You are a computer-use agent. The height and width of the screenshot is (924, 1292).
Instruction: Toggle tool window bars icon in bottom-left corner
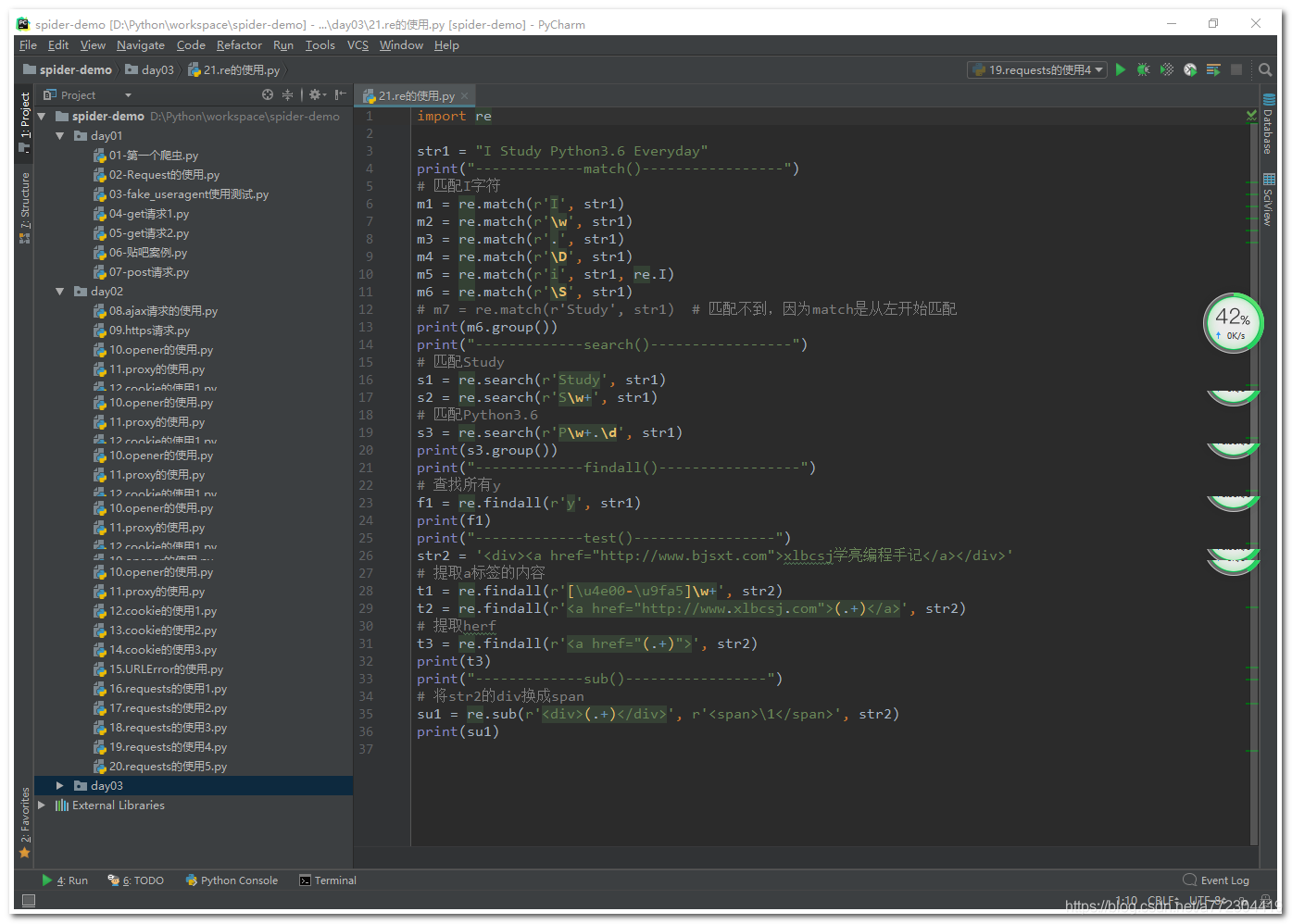pyautogui.click(x=29, y=900)
